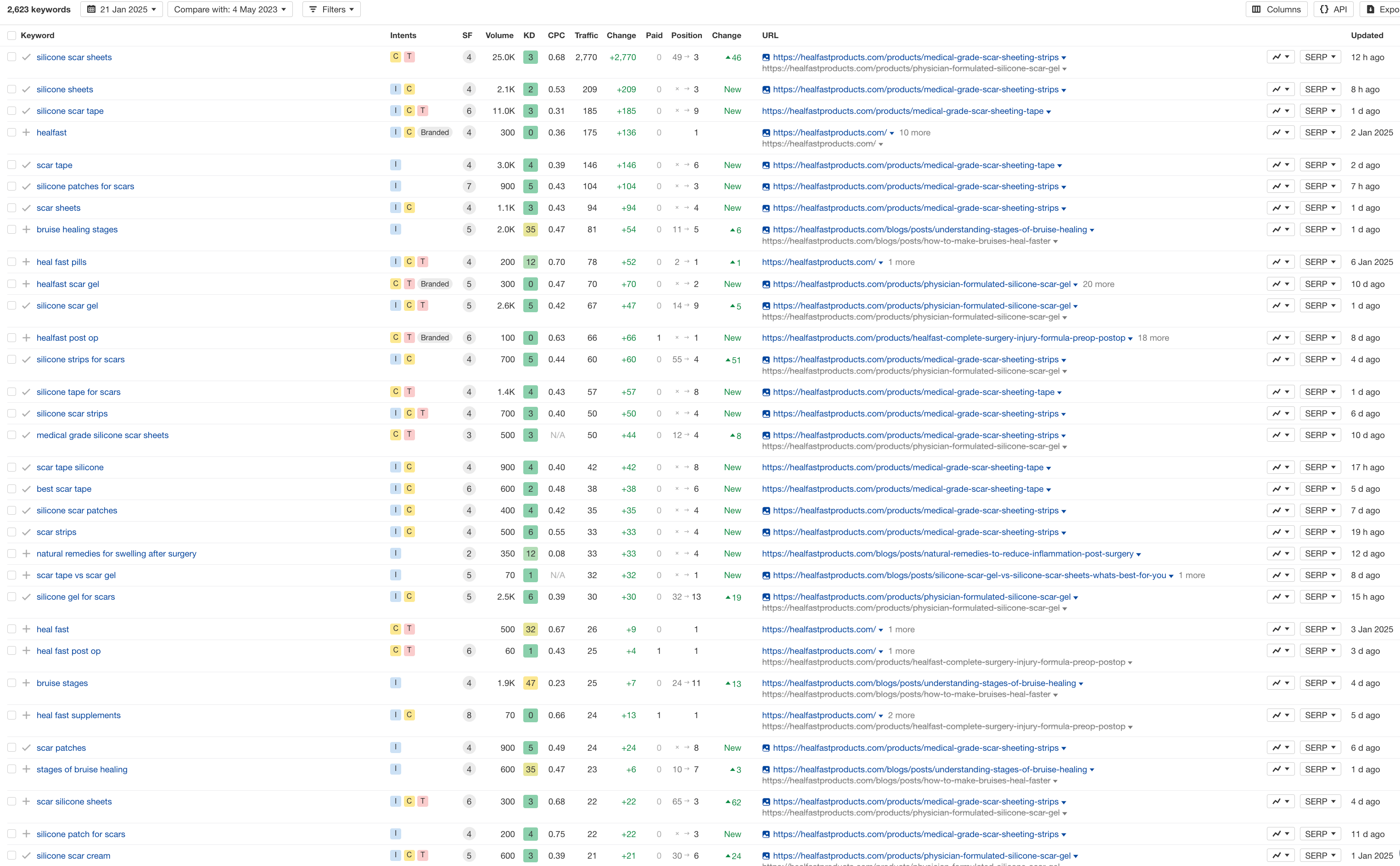This screenshot has height=866, width=1400.
Task: Sort by Updated column header
Action: point(1367,35)
